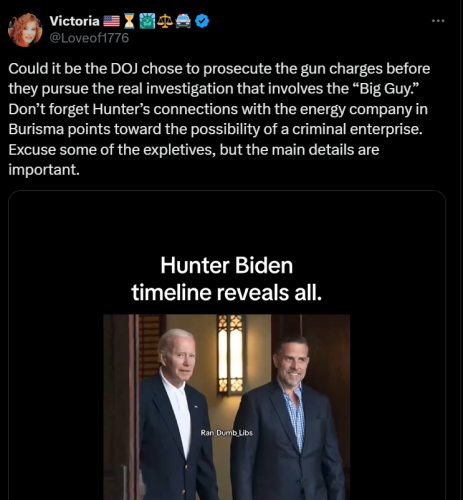Play the embedded video of two men

[x=227, y=407]
